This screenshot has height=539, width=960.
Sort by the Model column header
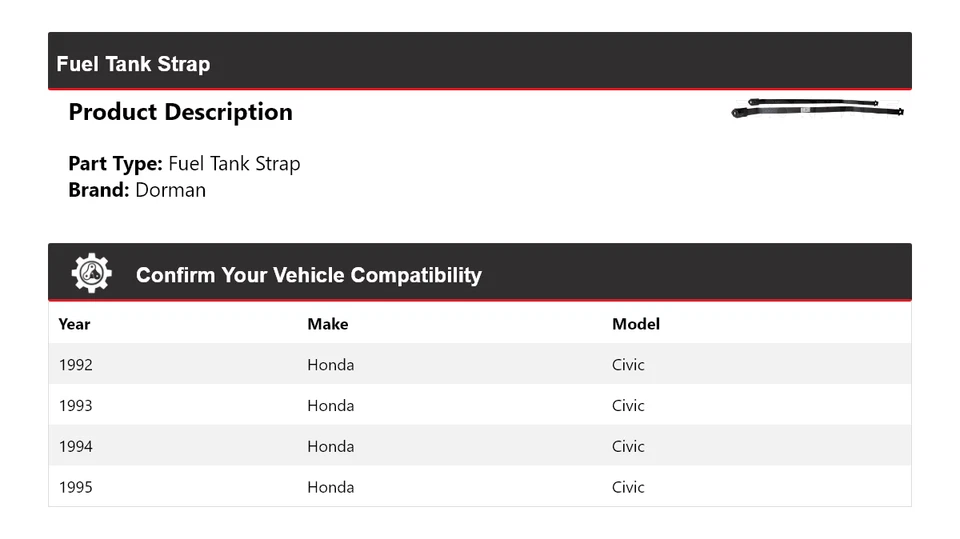click(635, 324)
